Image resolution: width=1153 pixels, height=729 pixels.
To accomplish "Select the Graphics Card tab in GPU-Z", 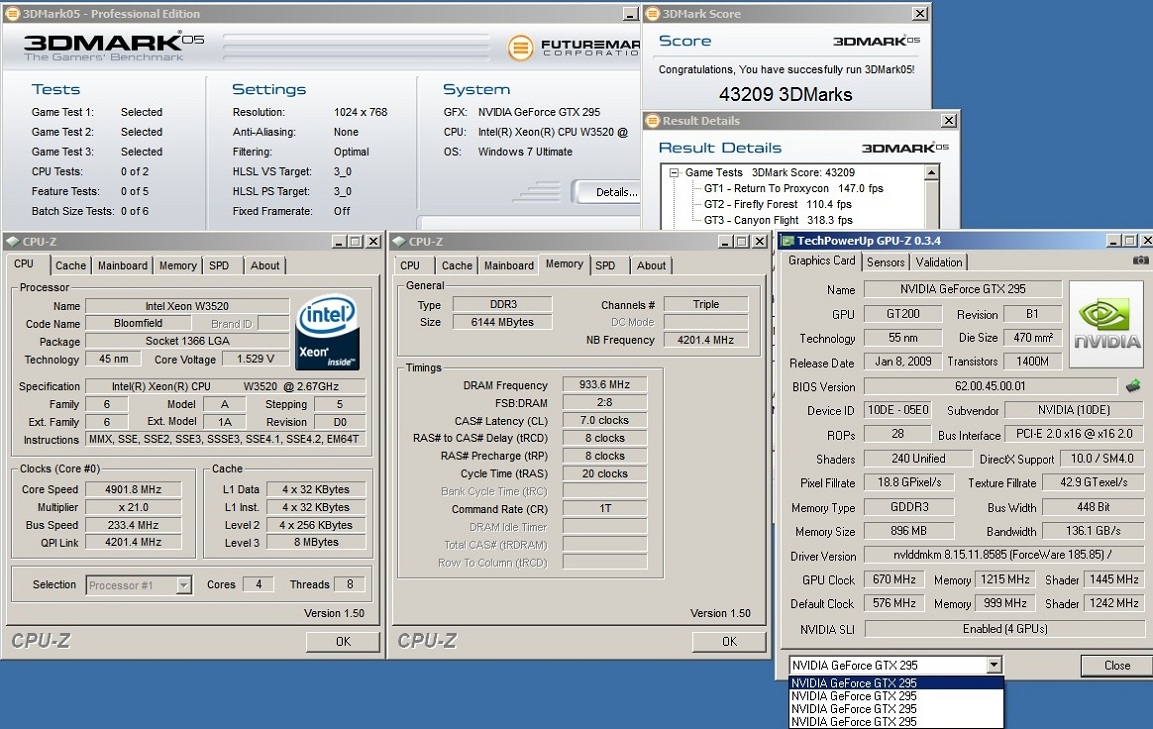I will click(822, 261).
